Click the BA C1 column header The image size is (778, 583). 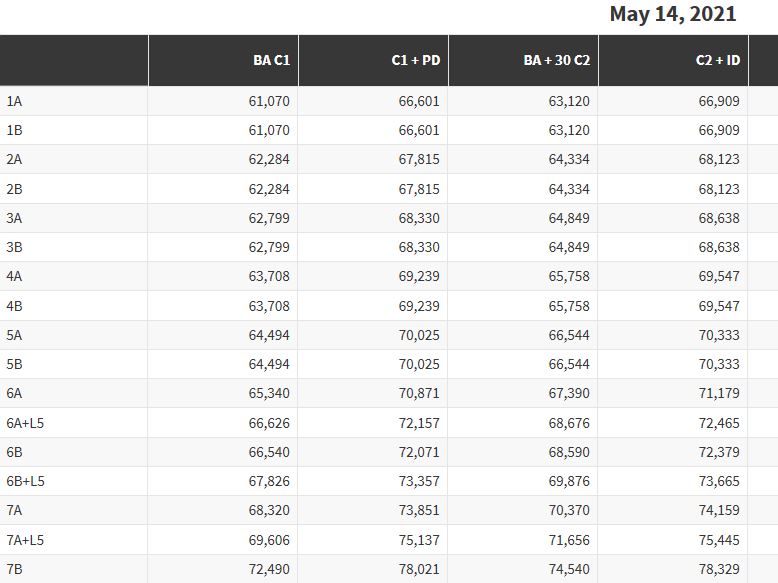(x=271, y=60)
